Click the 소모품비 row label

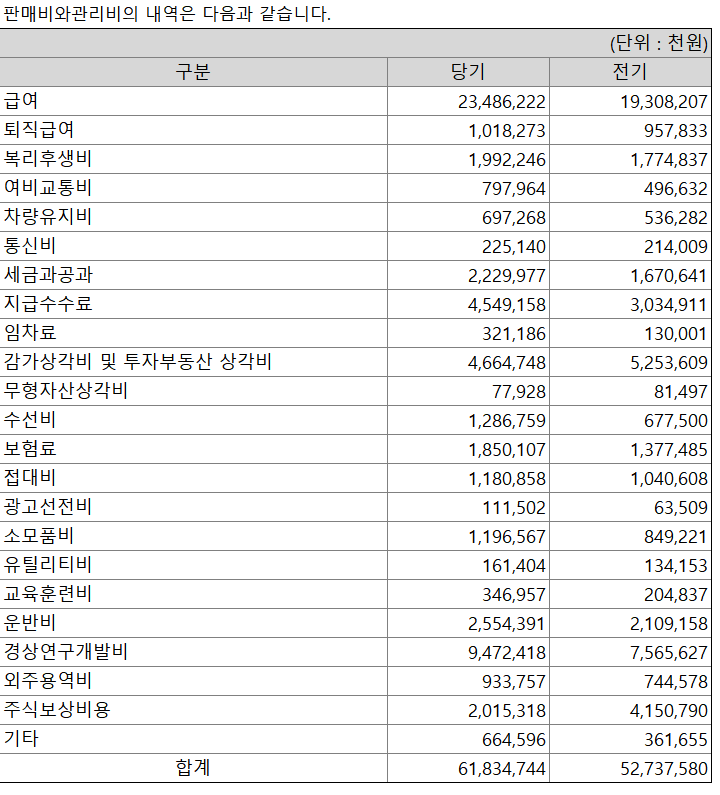tap(39, 535)
